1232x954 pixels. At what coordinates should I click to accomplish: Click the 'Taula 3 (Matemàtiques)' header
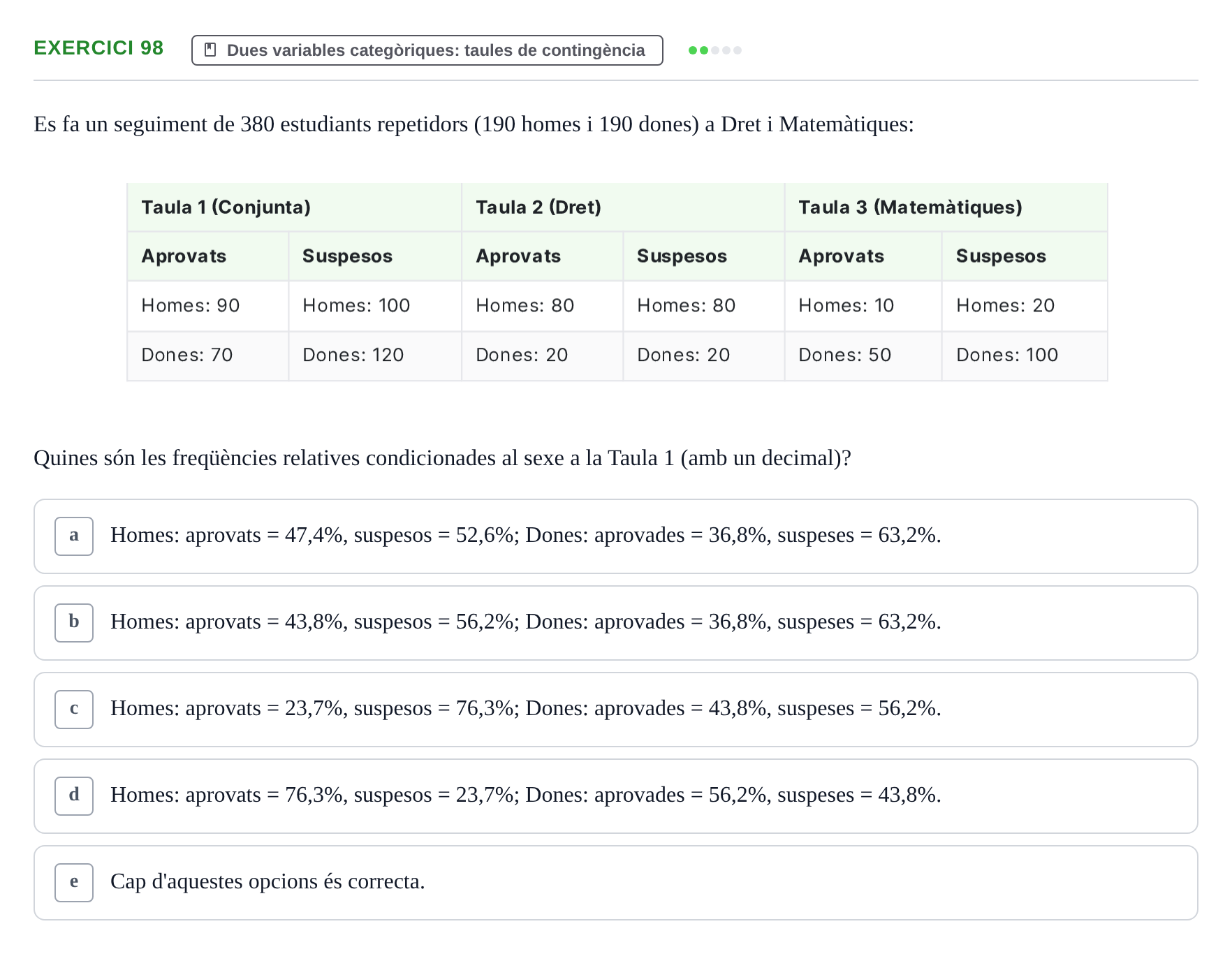pos(946,207)
